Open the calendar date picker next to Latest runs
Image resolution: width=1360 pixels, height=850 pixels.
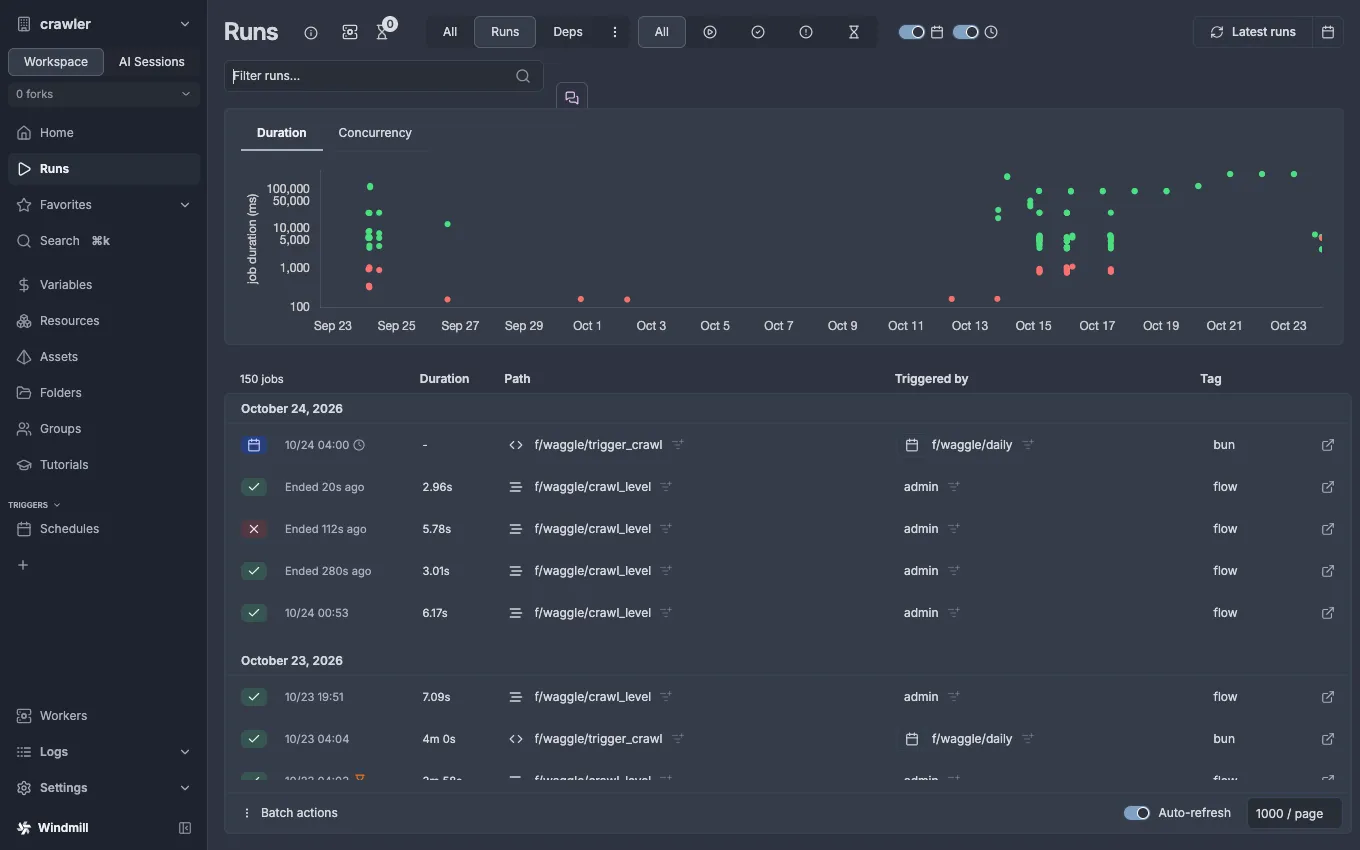pyautogui.click(x=1328, y=32)
